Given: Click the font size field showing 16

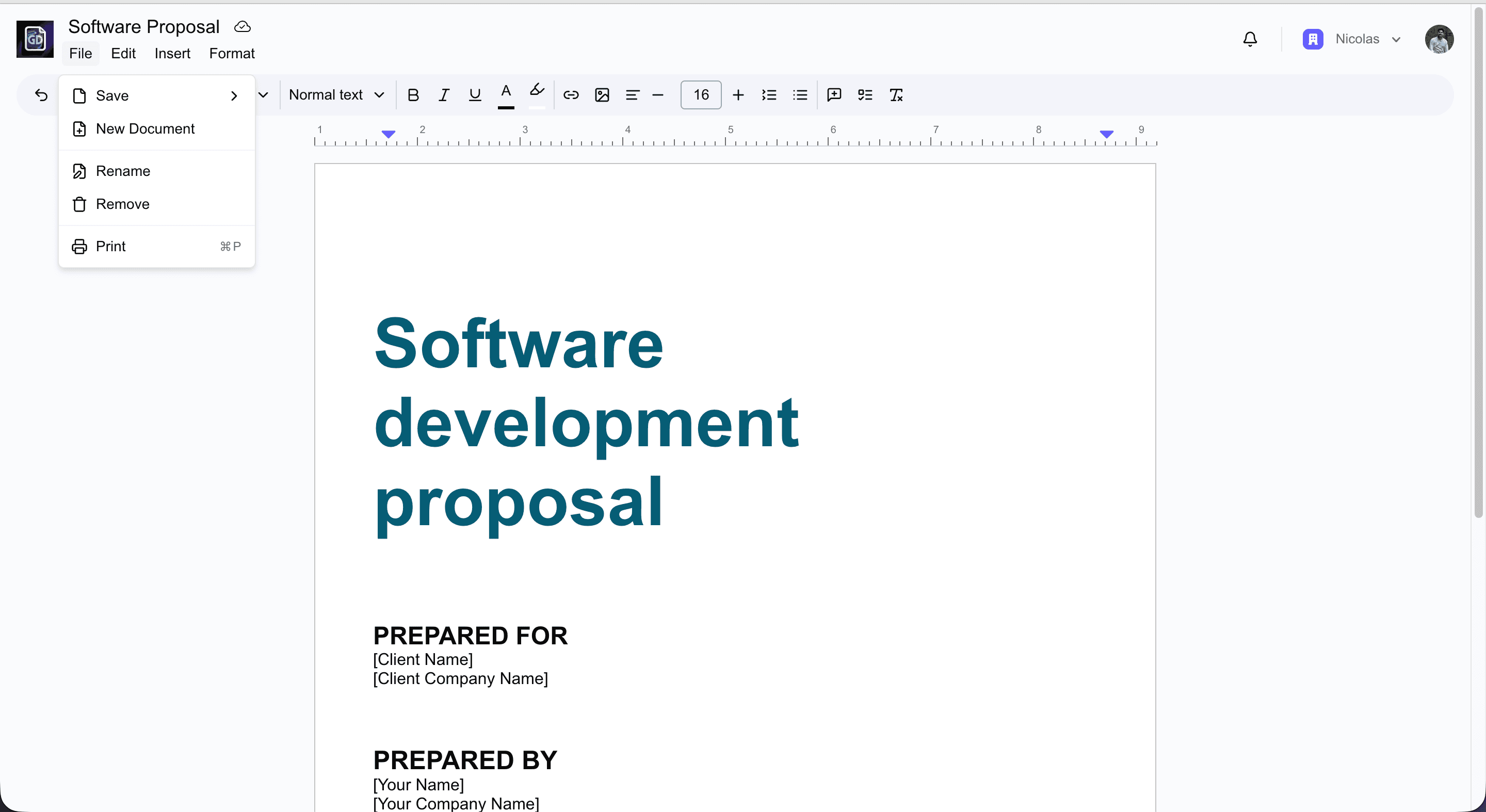Looking at the screenshot, I should point(700,95).
